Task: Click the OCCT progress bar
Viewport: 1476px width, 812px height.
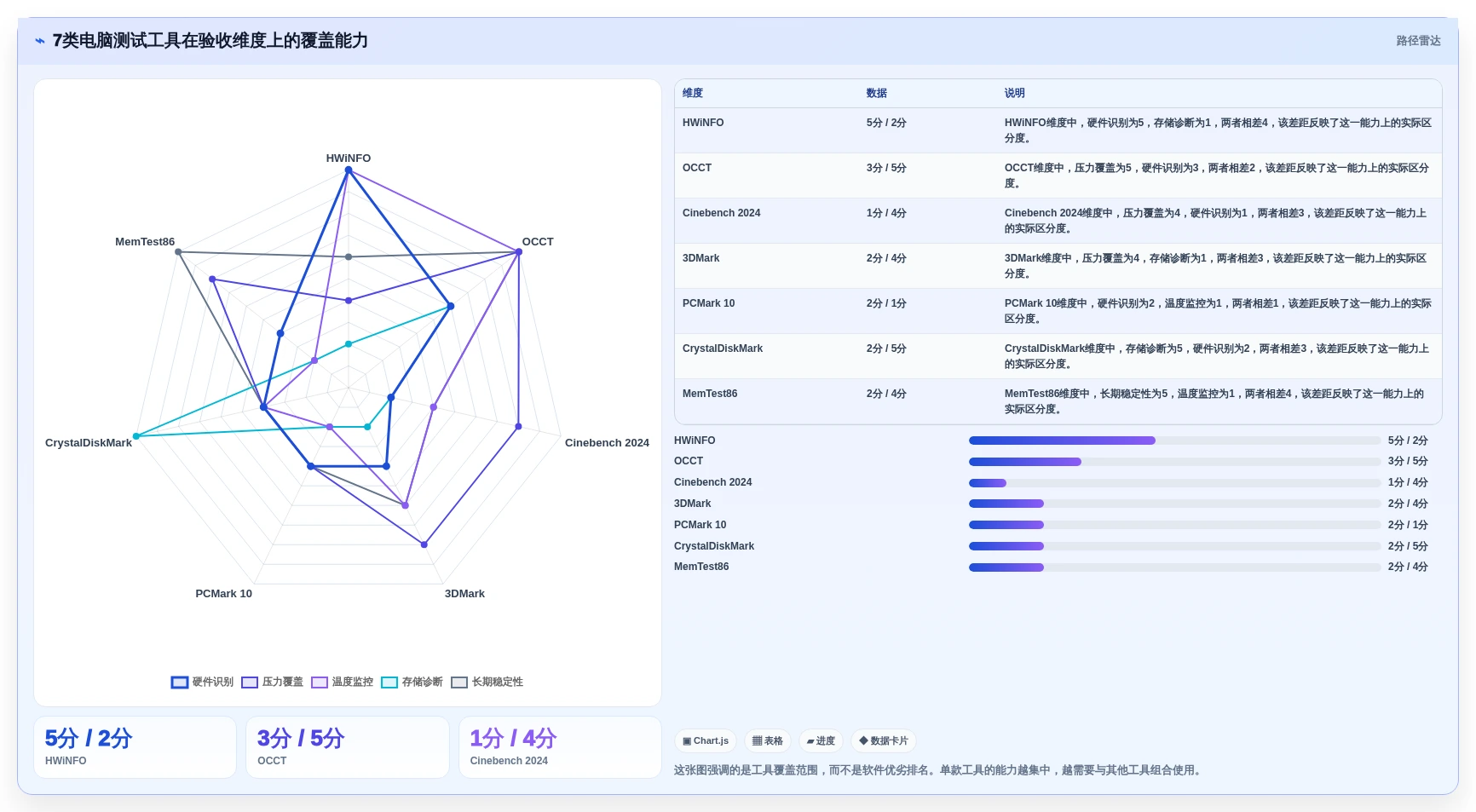Action: click(1174, 462)
